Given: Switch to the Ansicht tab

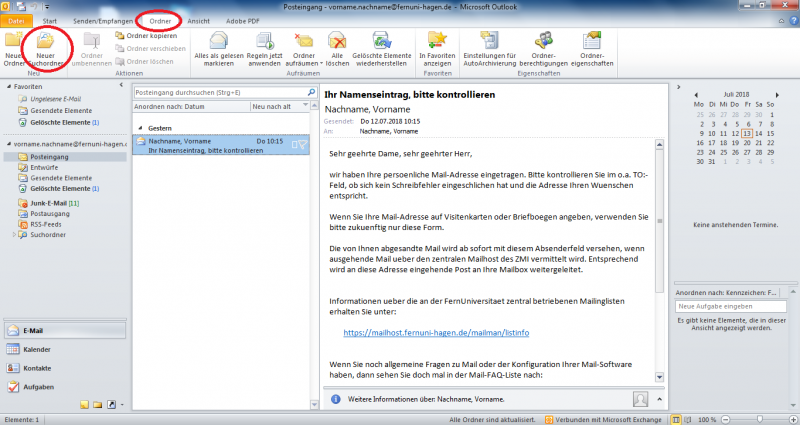Looking at the screenshot, I should (x=198, y=21).
